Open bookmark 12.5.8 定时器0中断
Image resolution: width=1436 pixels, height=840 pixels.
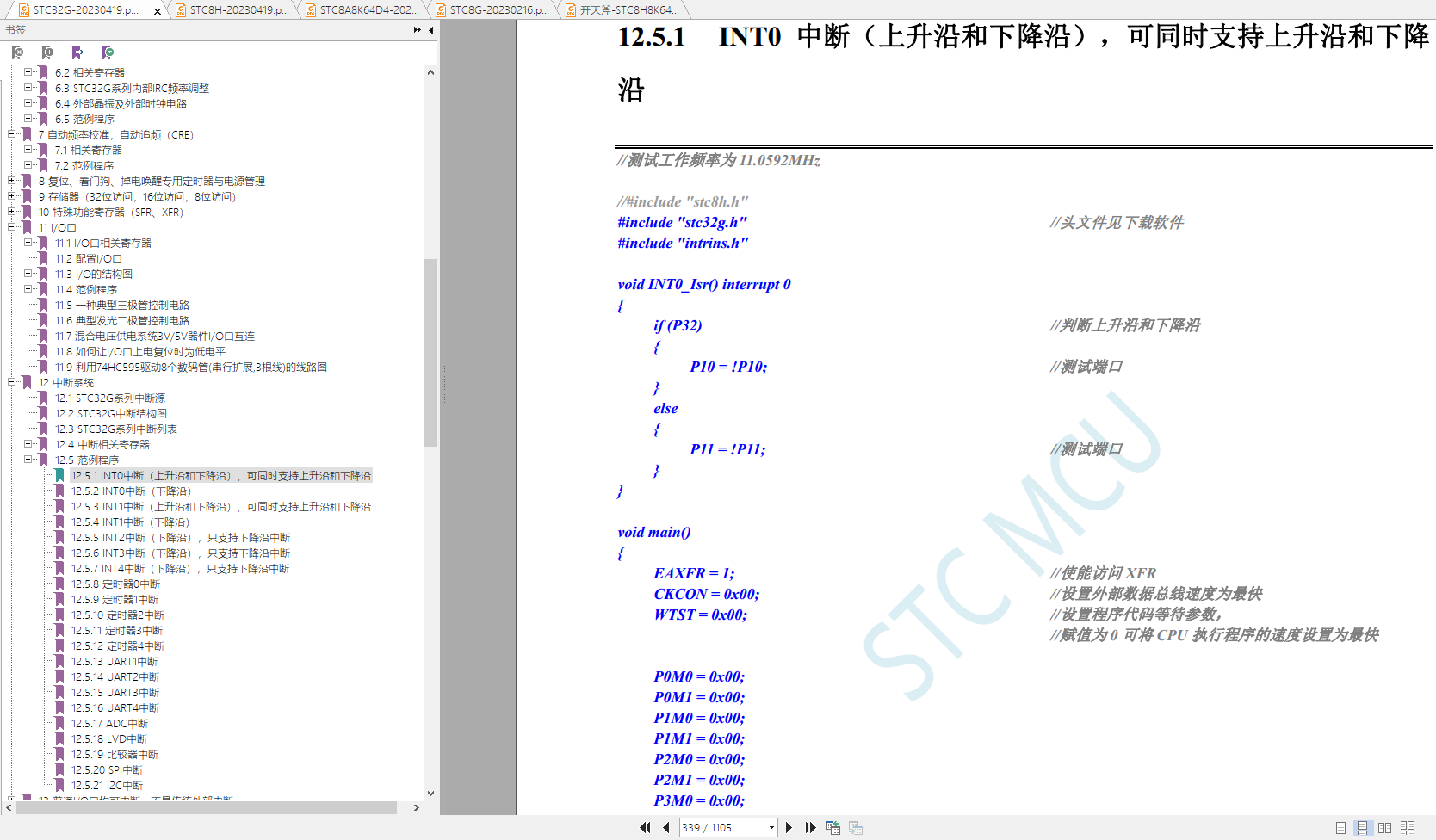point(116,584)
